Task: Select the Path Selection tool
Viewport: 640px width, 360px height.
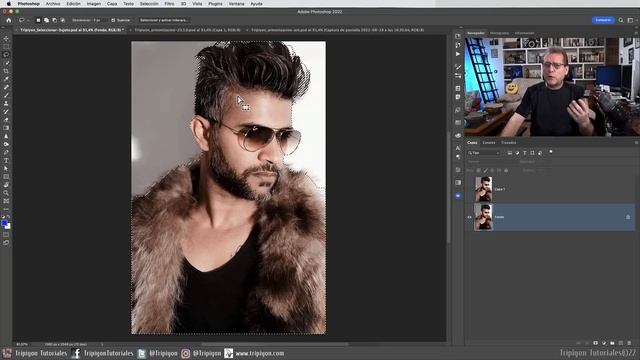Action: click(6, 169)
